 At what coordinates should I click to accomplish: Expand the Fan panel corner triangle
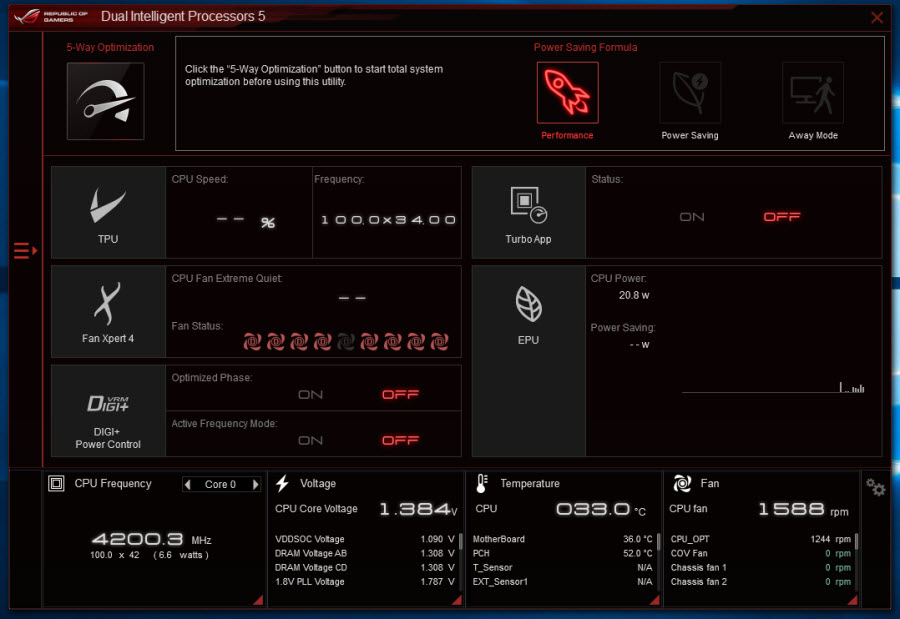tap(852, 599)
